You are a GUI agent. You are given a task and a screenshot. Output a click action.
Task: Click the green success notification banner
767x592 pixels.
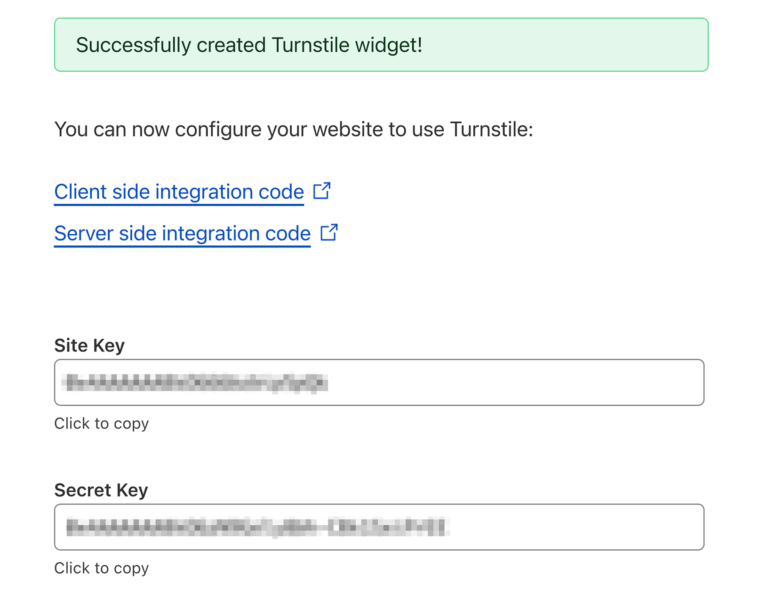pos(381,45)
